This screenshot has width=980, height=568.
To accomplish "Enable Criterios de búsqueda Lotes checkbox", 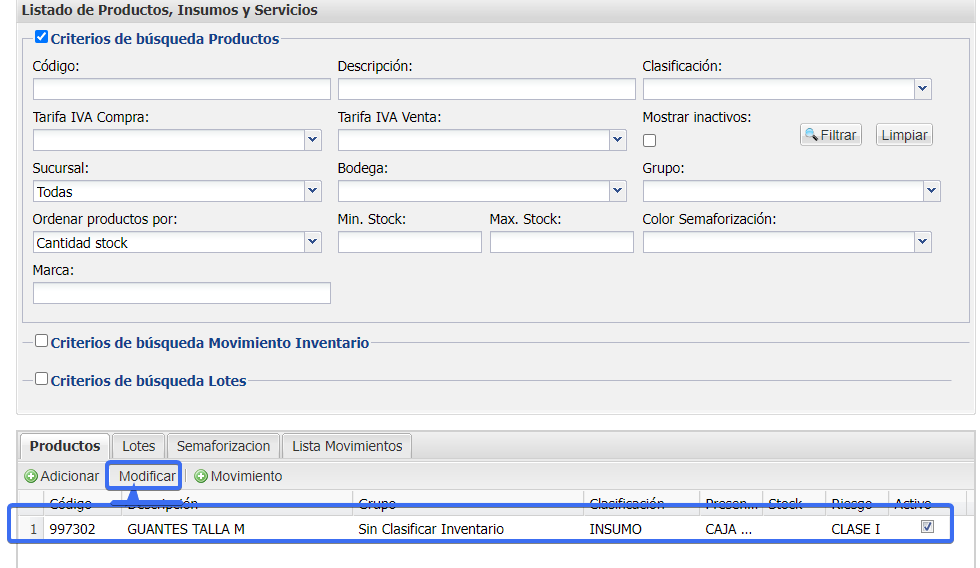I will pos(41,379).
